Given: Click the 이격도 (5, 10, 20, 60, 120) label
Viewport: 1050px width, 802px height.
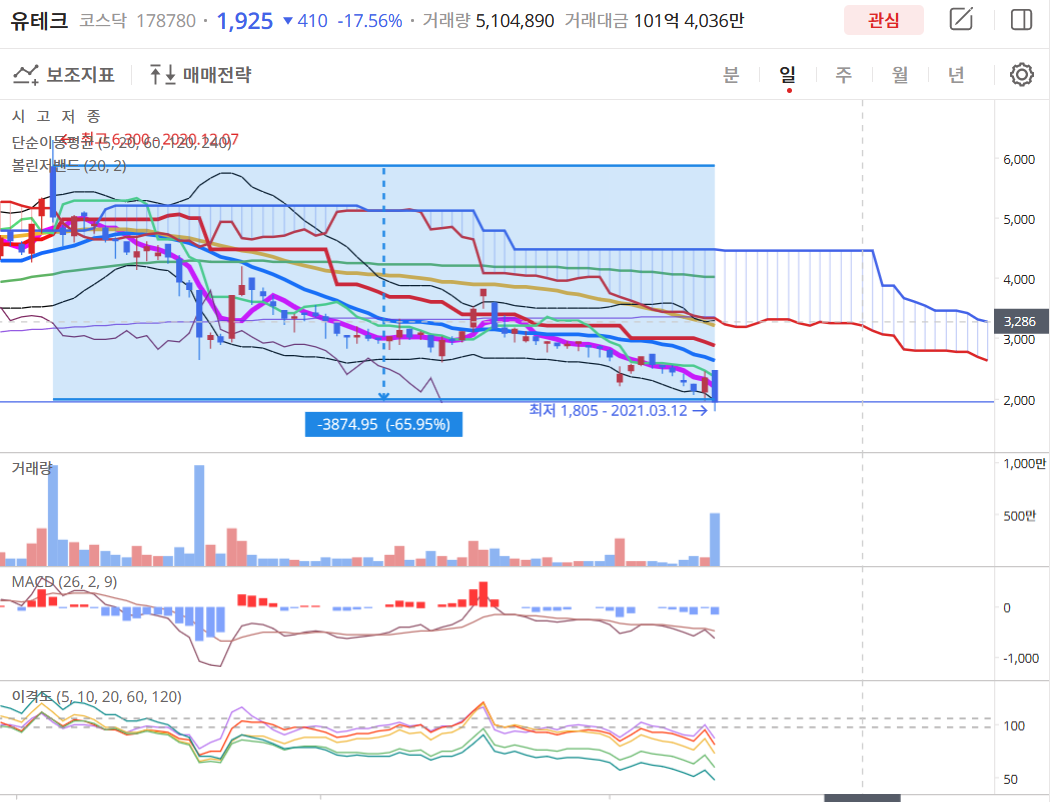Looking at the screenshot, I should point(96,697).
